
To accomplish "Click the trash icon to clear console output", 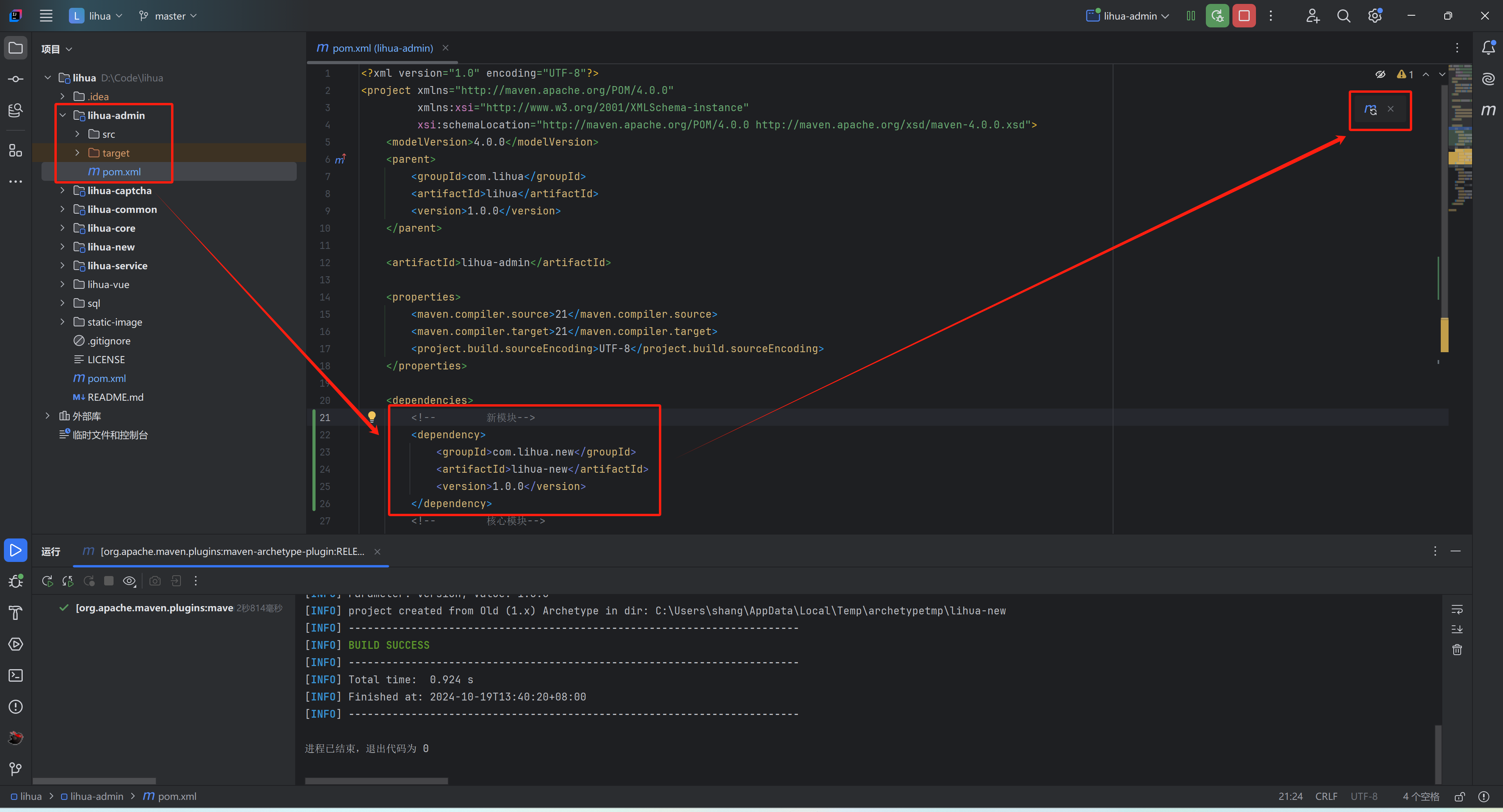I will tap(1457, 649).
